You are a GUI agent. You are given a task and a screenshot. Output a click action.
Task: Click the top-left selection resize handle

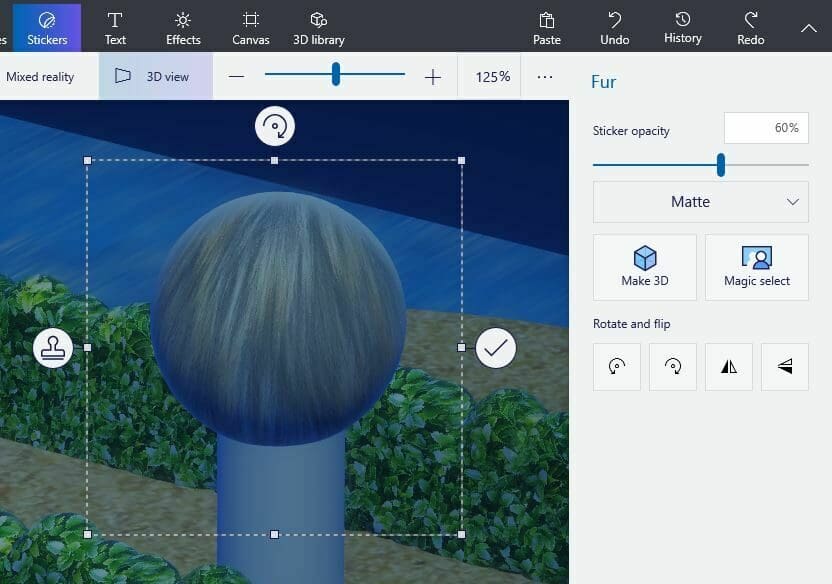[x=88, y=160]
